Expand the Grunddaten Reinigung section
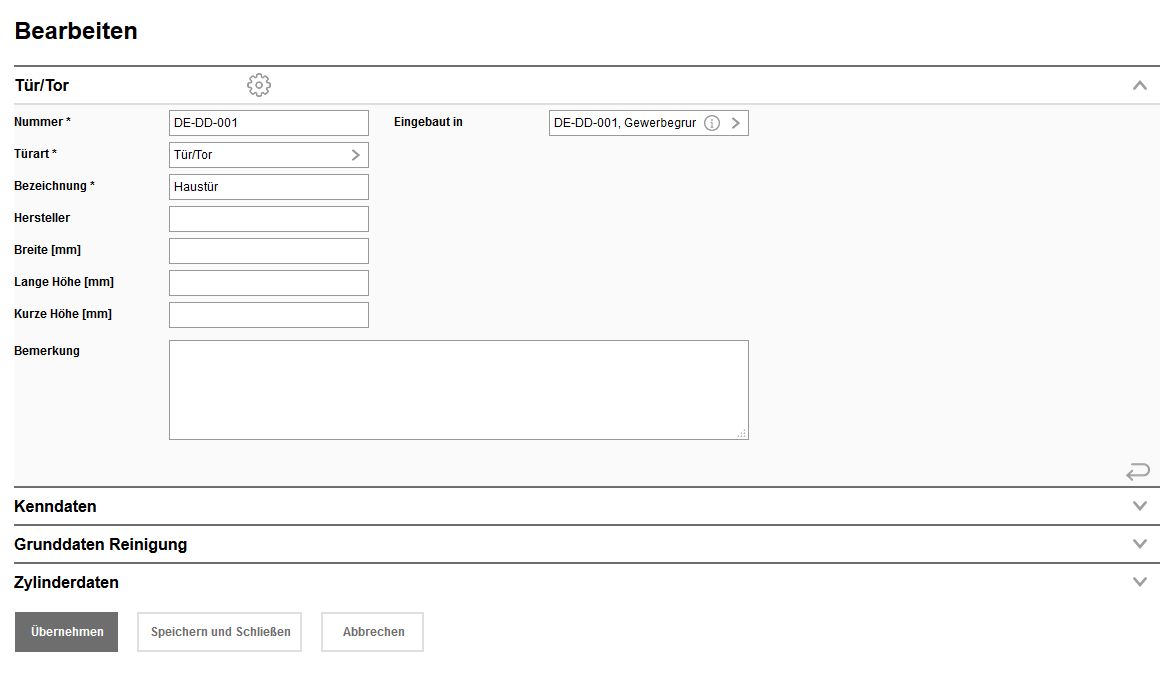Screen dimensions: 1171x676 tap(1139, 544)
